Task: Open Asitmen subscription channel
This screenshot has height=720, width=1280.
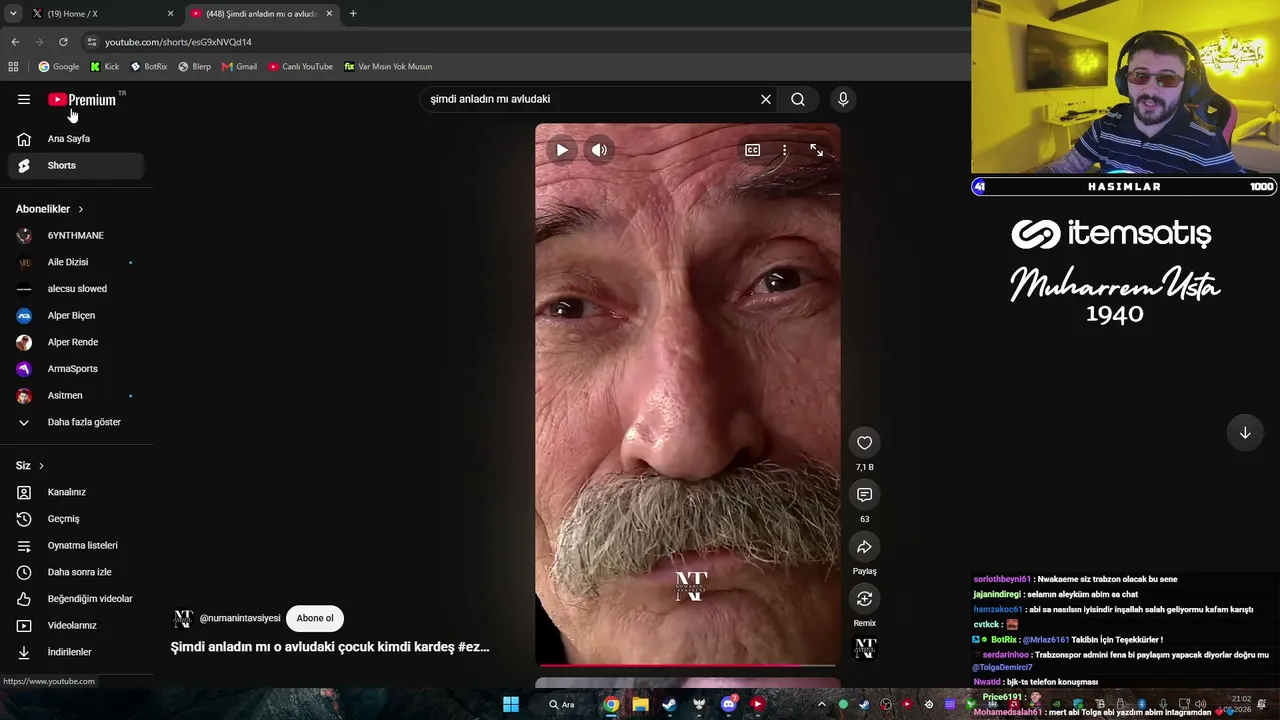Action: click(x=76, y=396)
